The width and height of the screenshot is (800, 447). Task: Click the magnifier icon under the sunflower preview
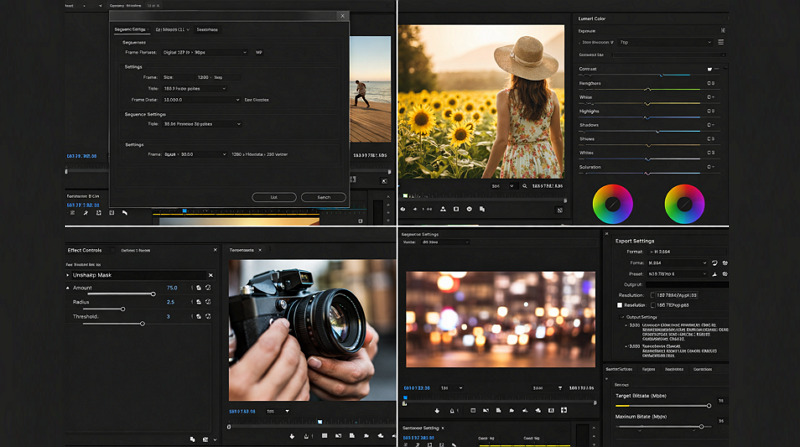click(524, 186)
